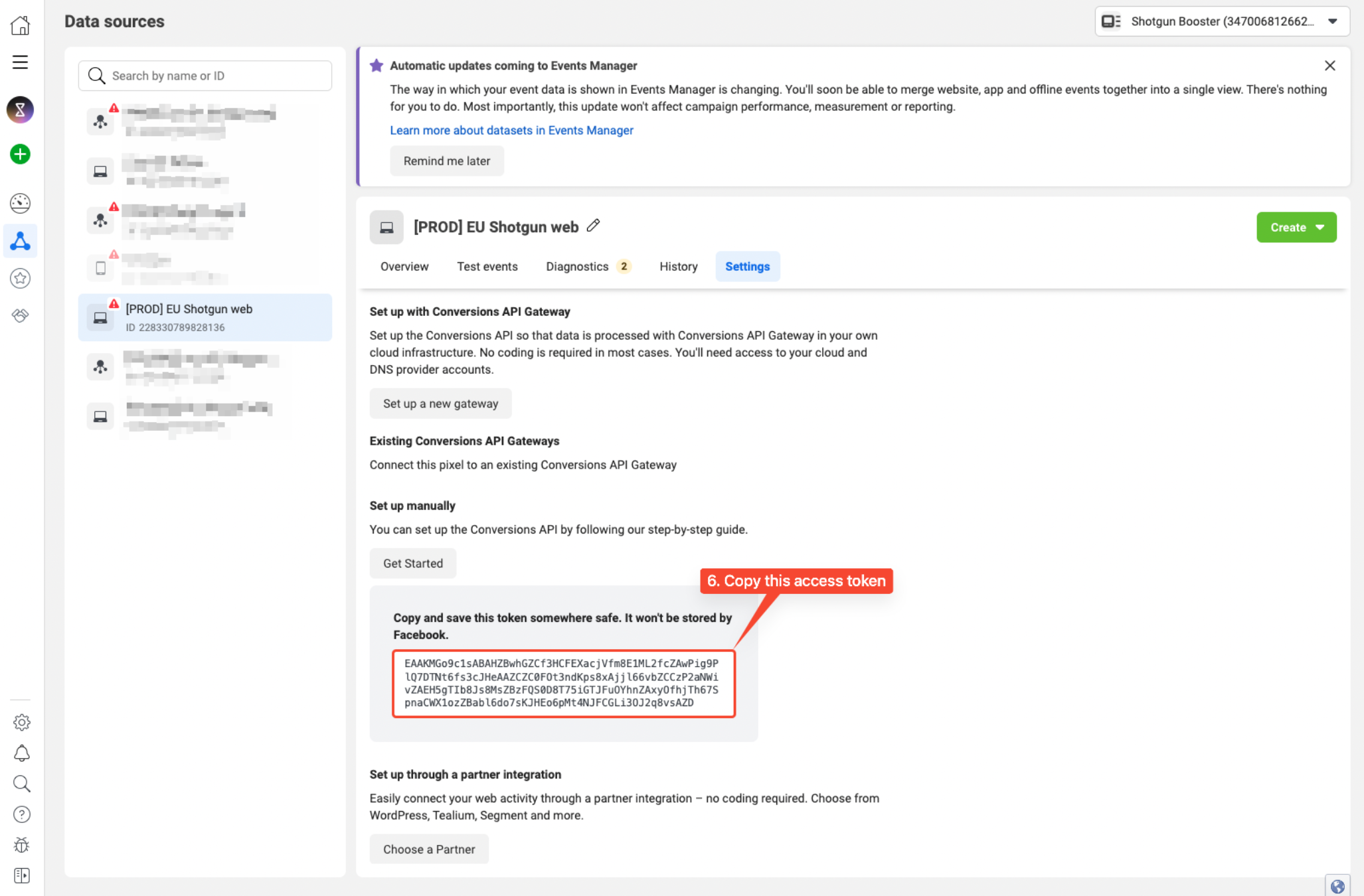Click the 'Data sources' page title
Screen dimensions: 1364x896
[x=114, y=21]
